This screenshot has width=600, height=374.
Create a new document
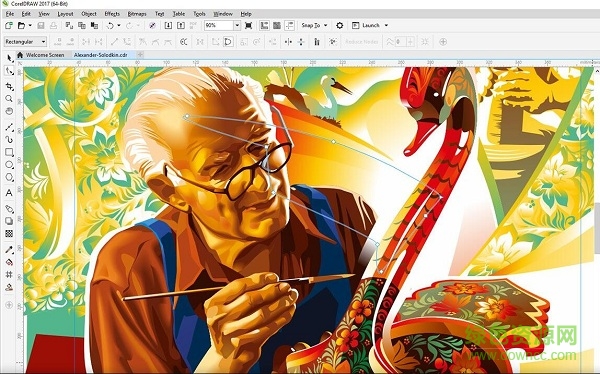[x=8, y=25]
